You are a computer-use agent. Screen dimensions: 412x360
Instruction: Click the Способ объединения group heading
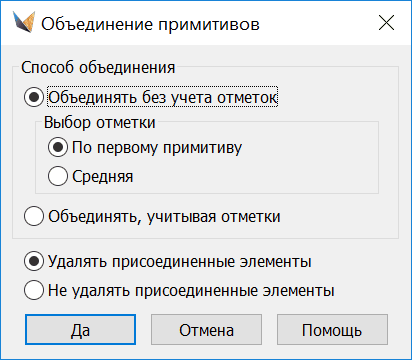tap(98, 68)
